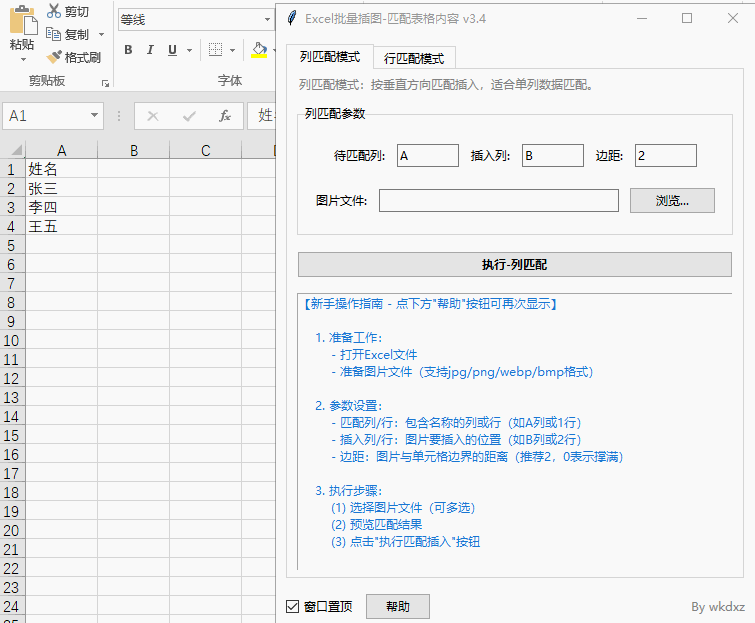This screenshot has height=623, width=755.
Task: Select column C header in Excel
Action: click(x=206, y=150)
